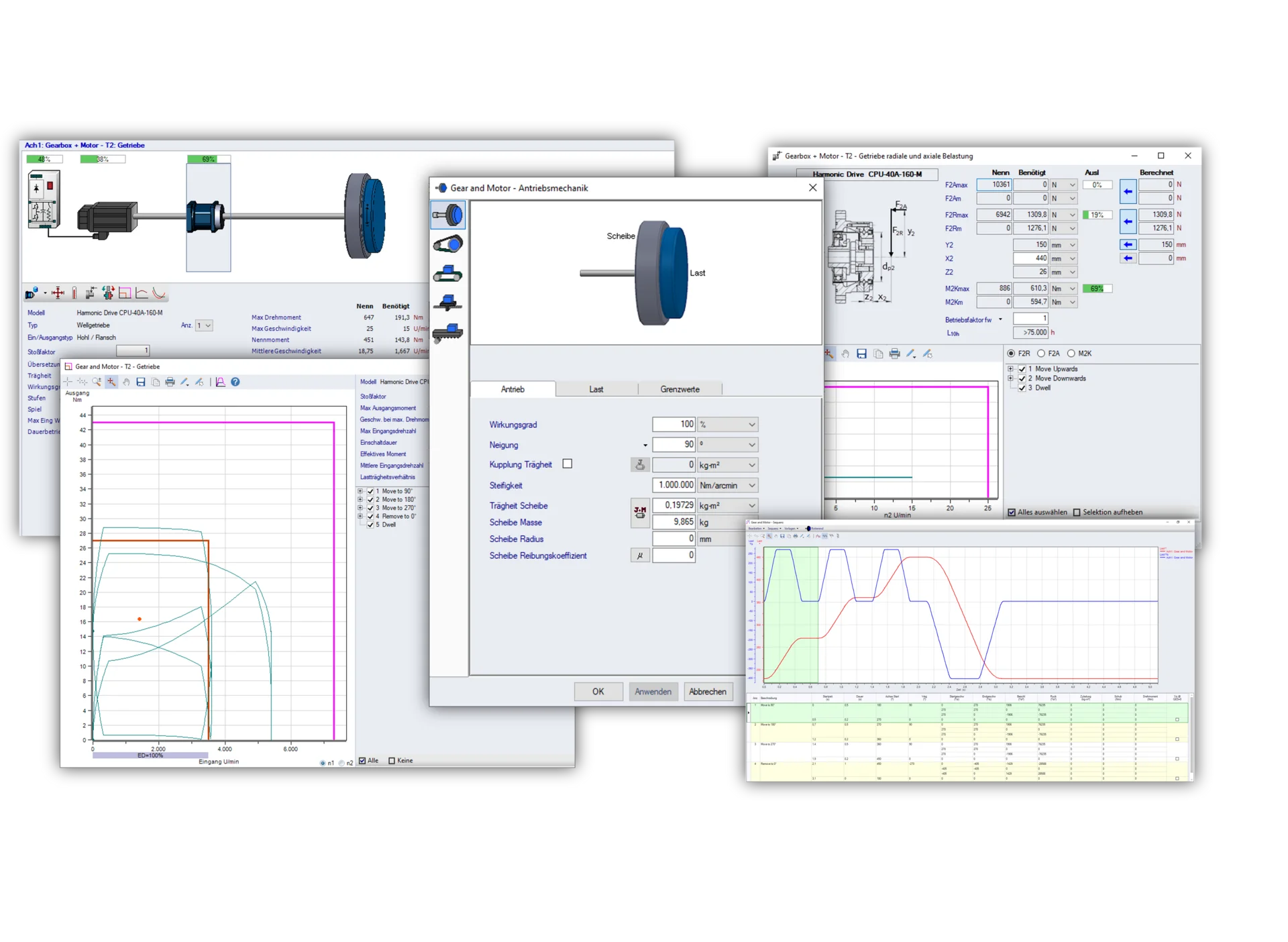
Task: Click blue arrow next to F2Rmax row
Action: (x=1128, y=221)
